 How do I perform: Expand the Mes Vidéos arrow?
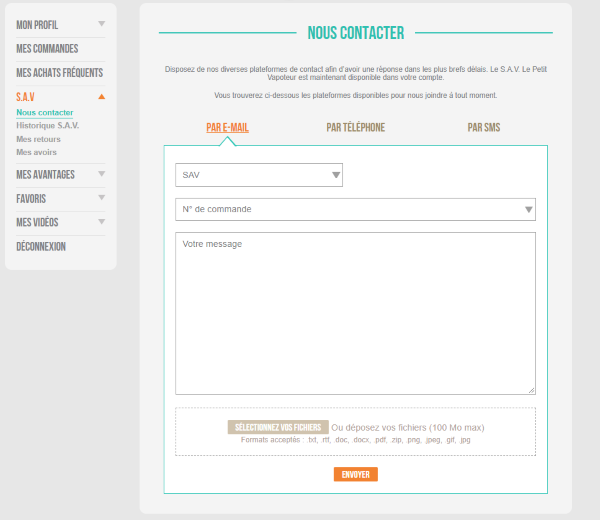click(x=101, y=222)
